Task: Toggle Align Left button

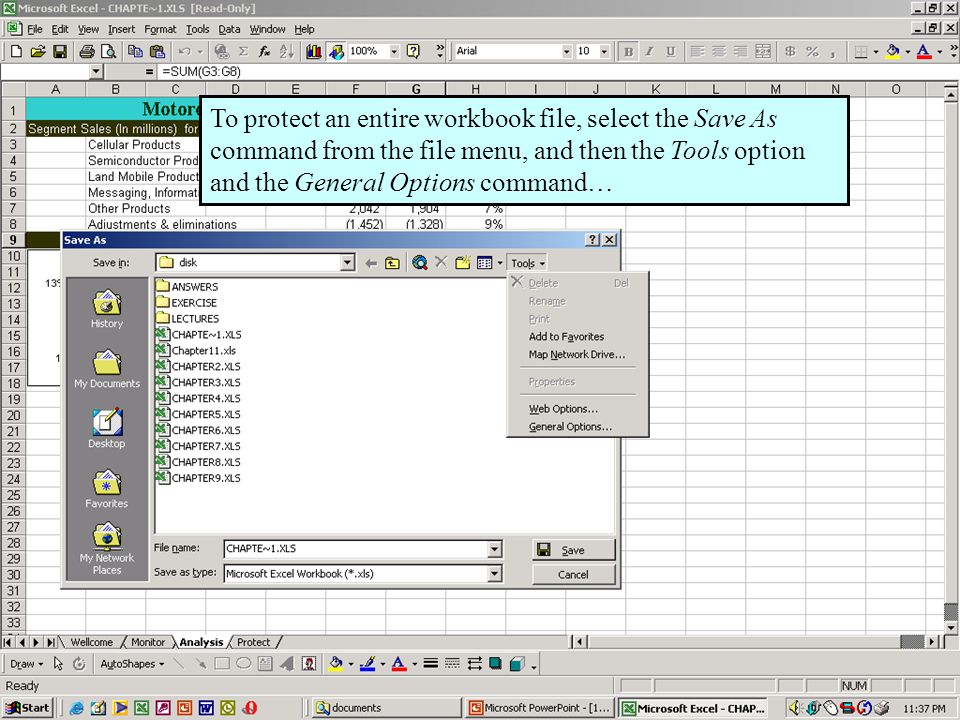Action: [x=697, y=51]
